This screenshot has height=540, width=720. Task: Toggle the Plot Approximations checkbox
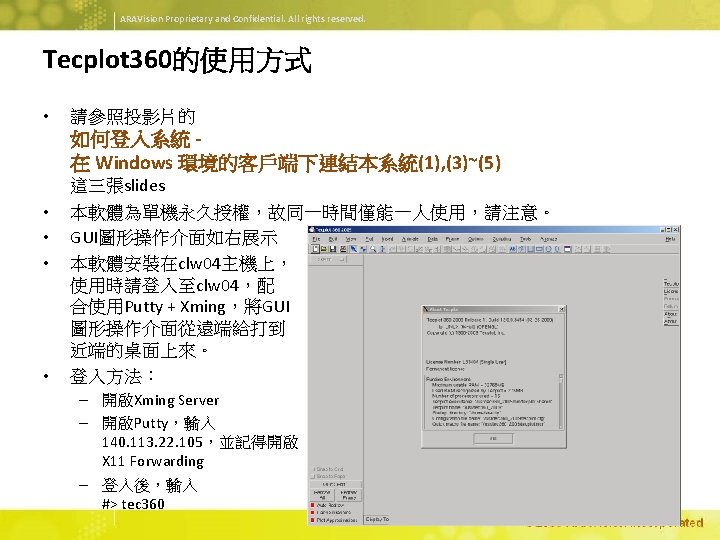(x=312, y=520)
